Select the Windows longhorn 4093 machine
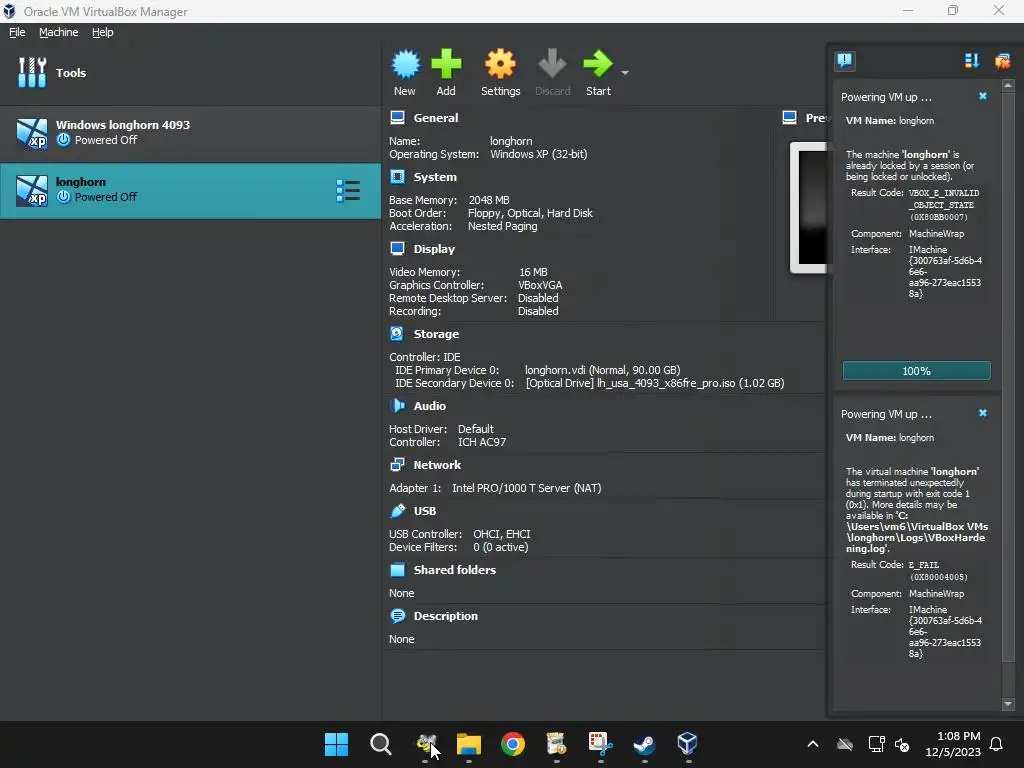The width and height of the screenshot is (1024, 768). click(190, 133)
